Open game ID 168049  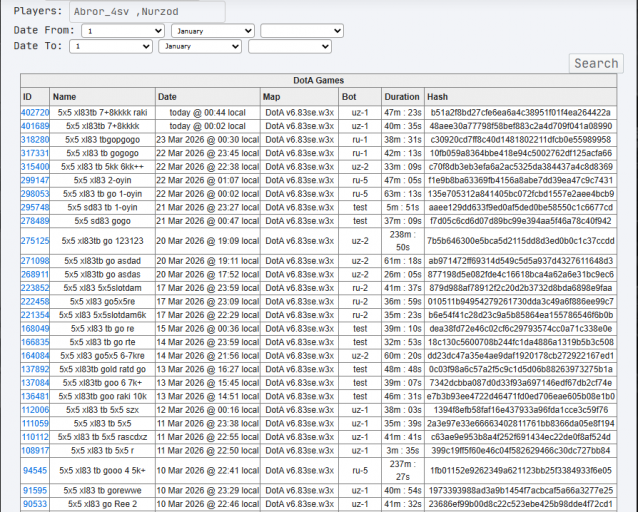coord(35,328)
